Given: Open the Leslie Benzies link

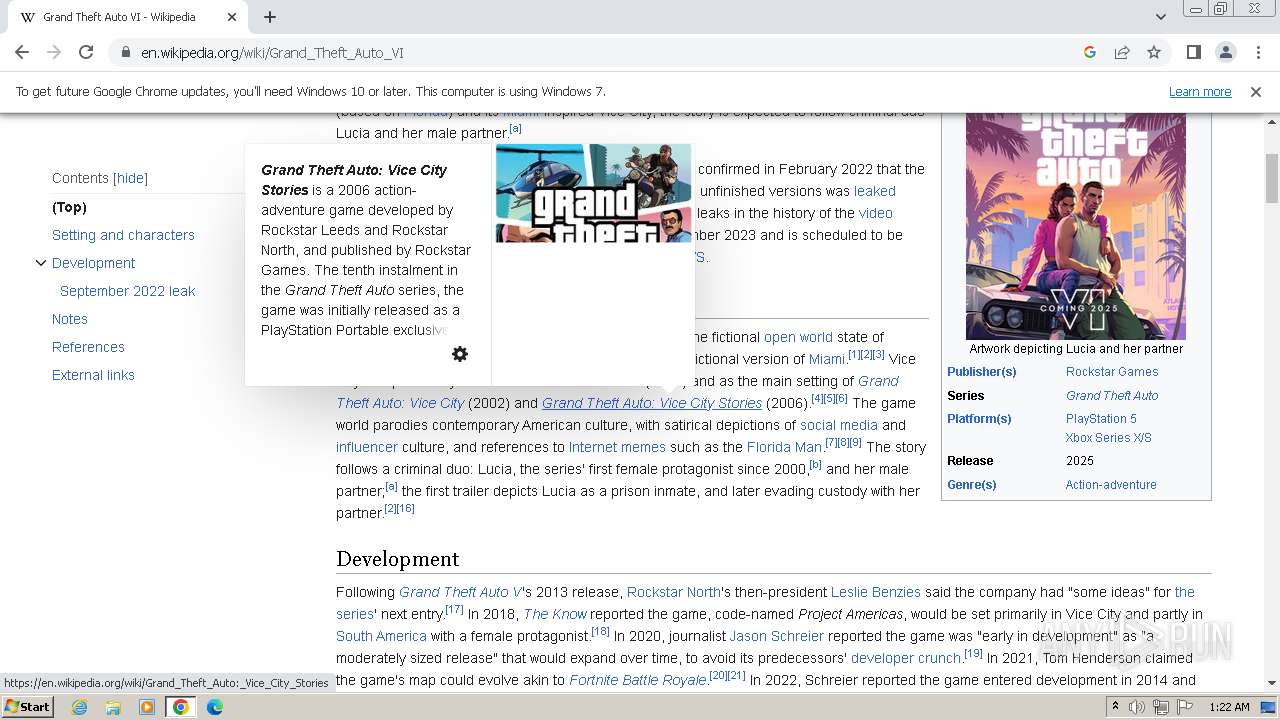Looking at the screenshot, I should click(x=875, y=592).
